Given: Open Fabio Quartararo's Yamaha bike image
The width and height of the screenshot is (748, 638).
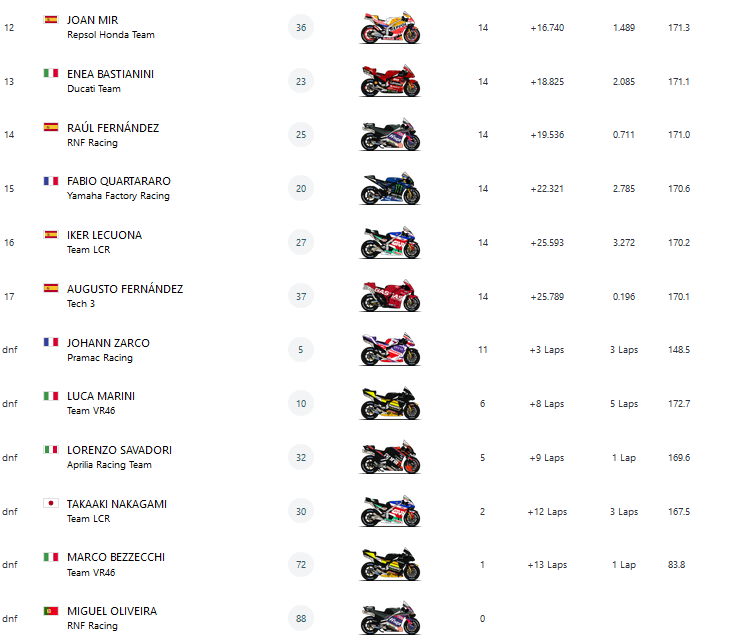Looking at the screenshot, I should [x=390, y=188].
